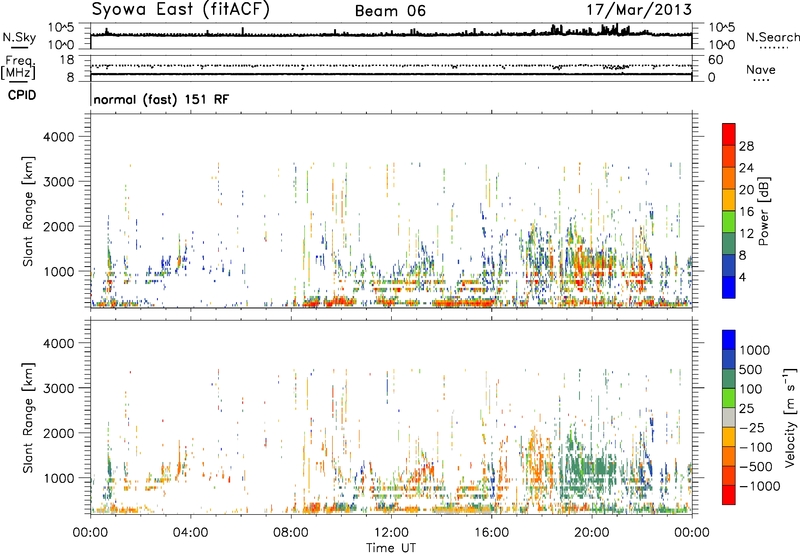This screenshot has width=800, height=554.
Task: Select the "CPID" row label
Action: coord(22,95)
